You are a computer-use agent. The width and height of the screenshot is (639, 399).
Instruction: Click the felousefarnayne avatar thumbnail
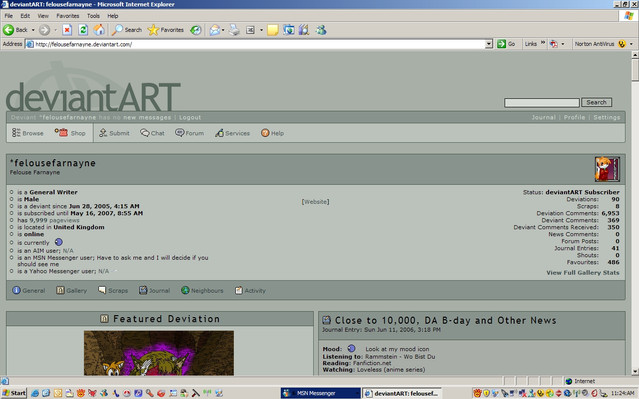pos(607,169)
